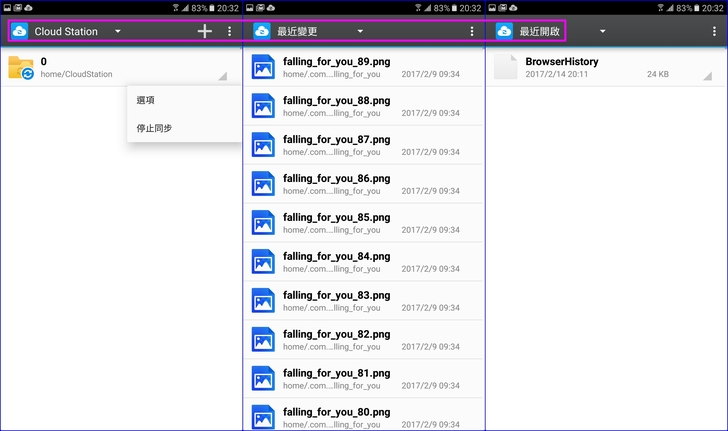
Task: Select file name falling_for_you_88.png
Action: 337,101
